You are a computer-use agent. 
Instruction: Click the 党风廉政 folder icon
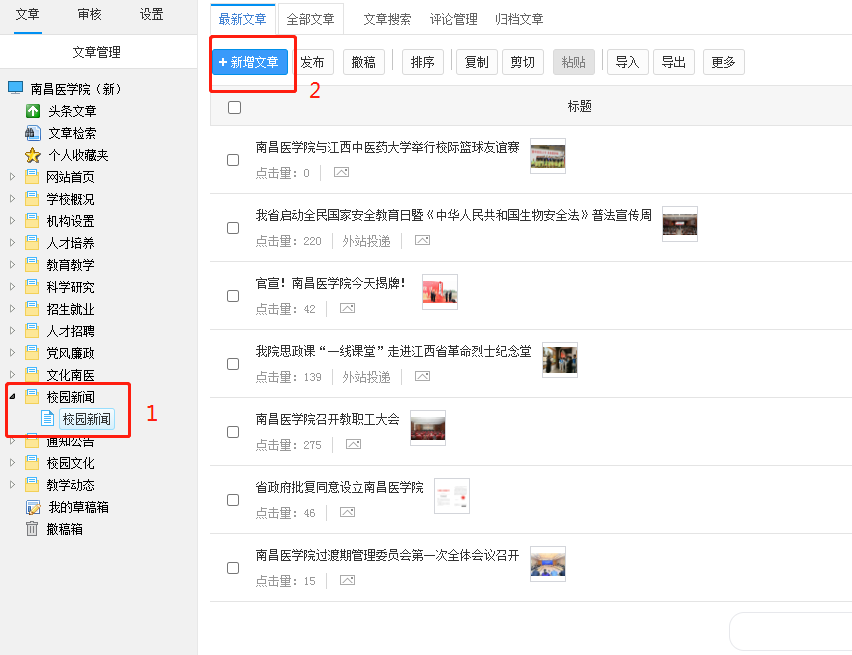pyautogui.click(x=32, y=353)
